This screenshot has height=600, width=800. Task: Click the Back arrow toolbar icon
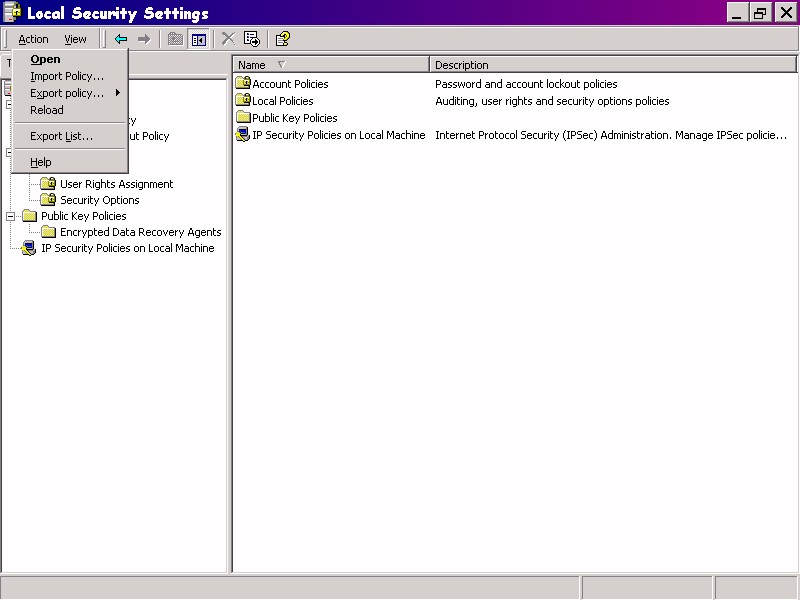121,39
